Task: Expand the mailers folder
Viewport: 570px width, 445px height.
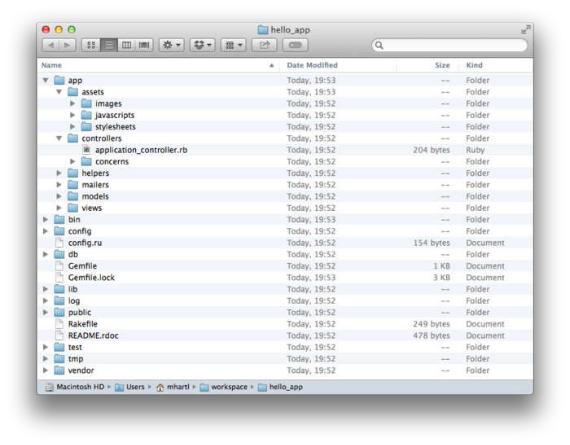Action: click(59, 185)
